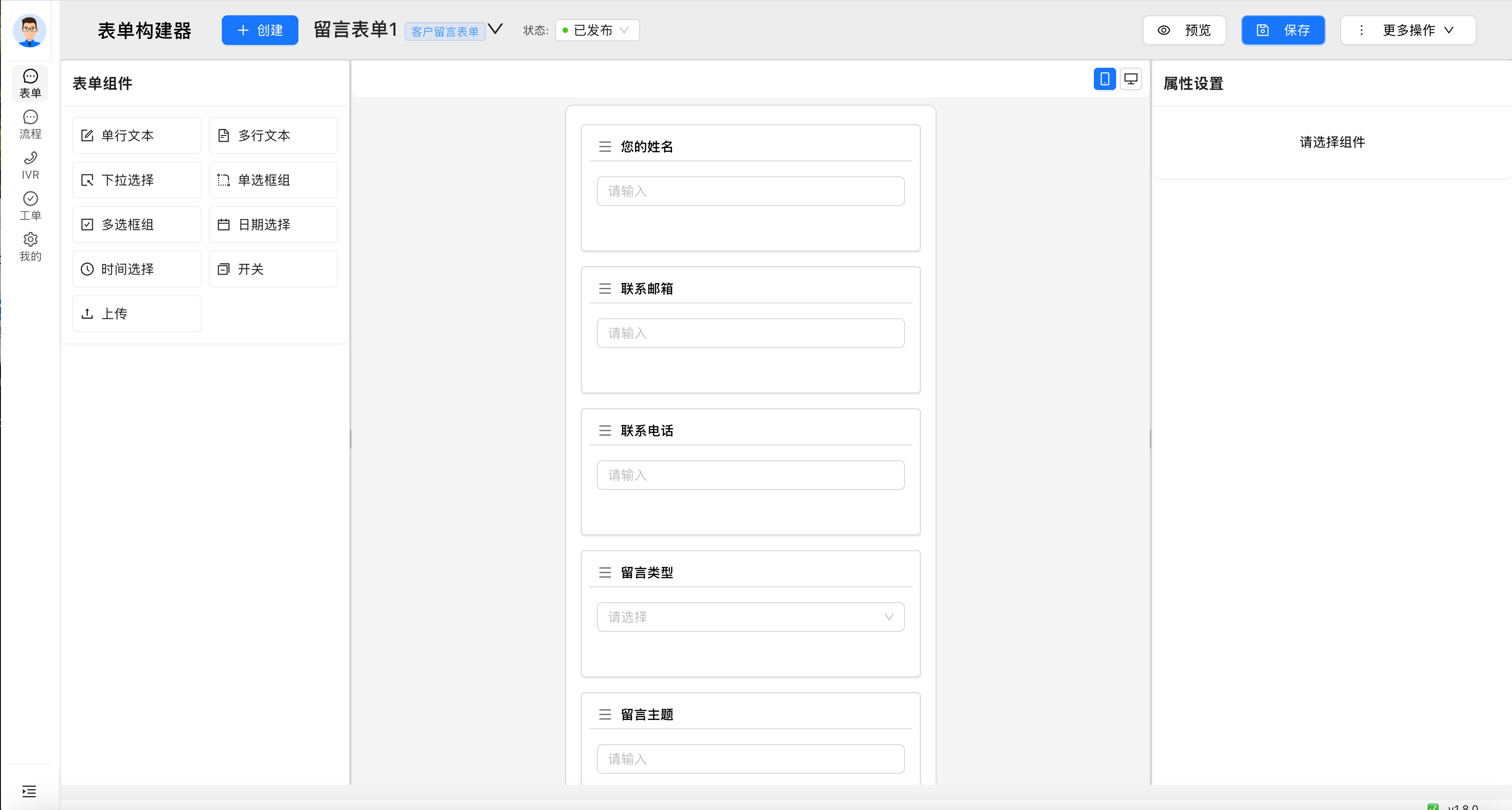1512x810 pixels.
Task: Click the 客户留言表单 tag
Action: point(444,32)
